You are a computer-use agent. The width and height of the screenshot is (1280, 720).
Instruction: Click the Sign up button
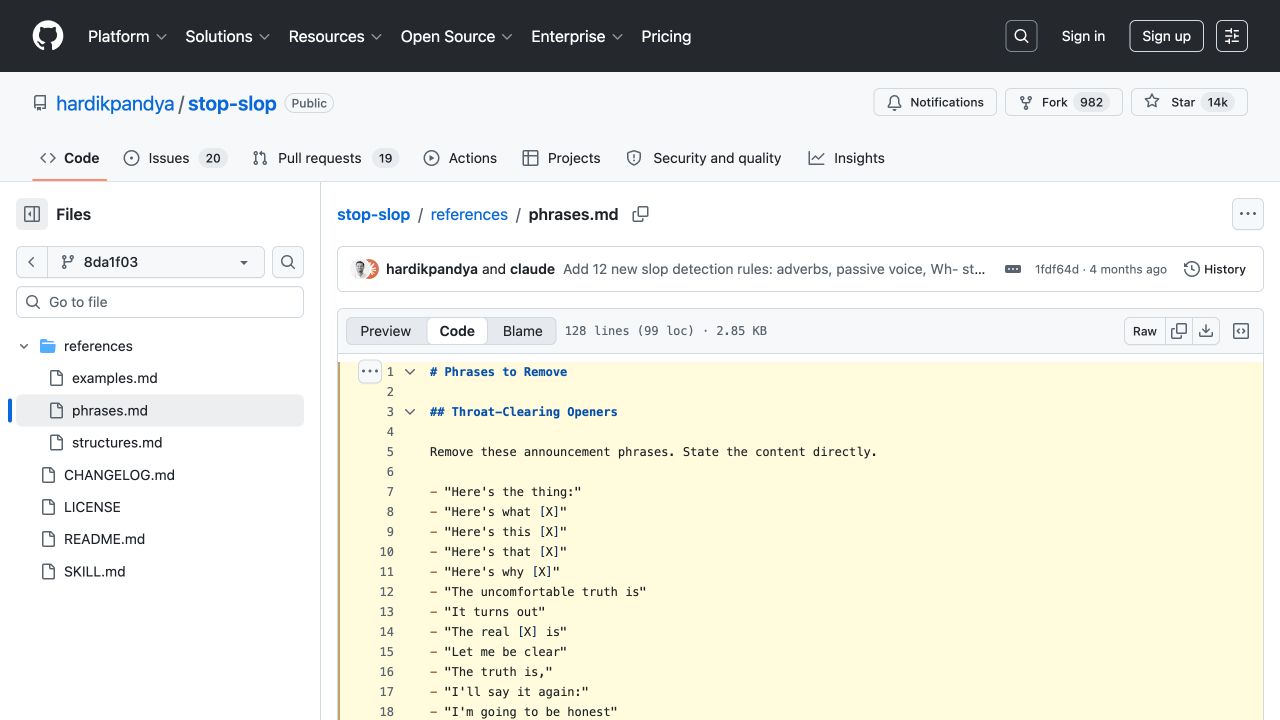coord(1166,36)
